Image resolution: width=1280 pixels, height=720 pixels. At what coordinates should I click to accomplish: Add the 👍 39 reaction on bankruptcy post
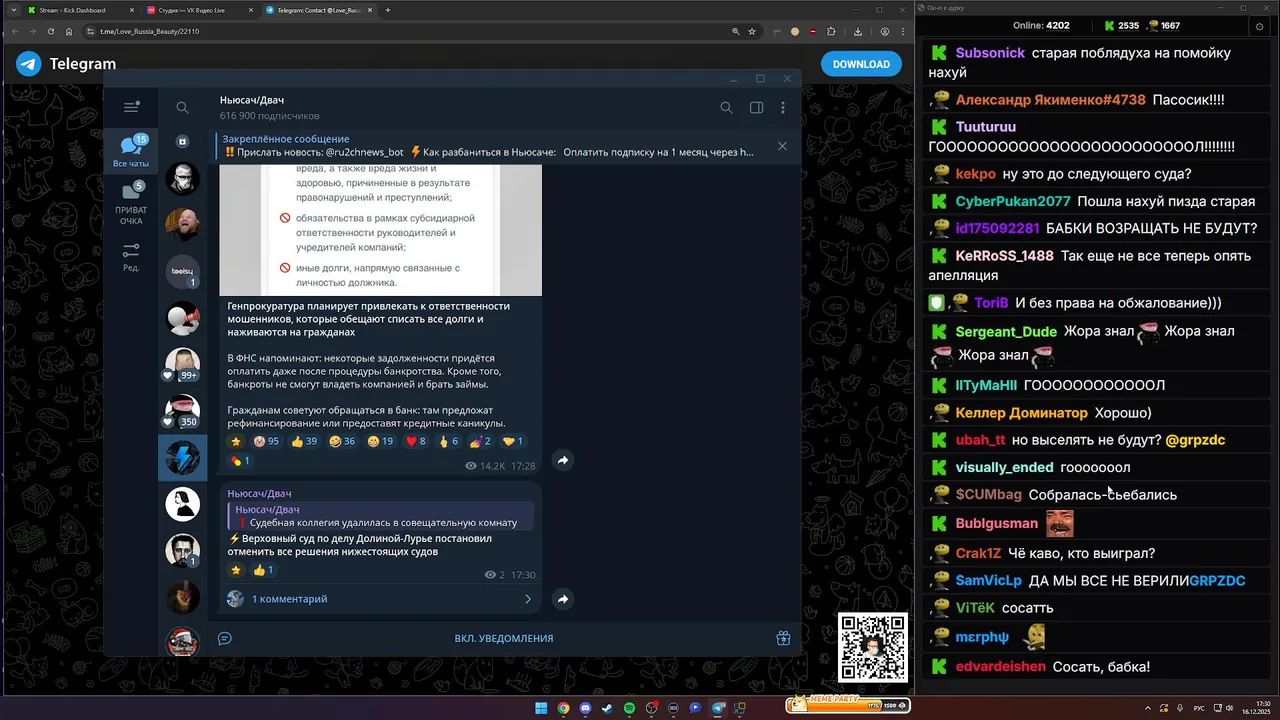(304, 441)
